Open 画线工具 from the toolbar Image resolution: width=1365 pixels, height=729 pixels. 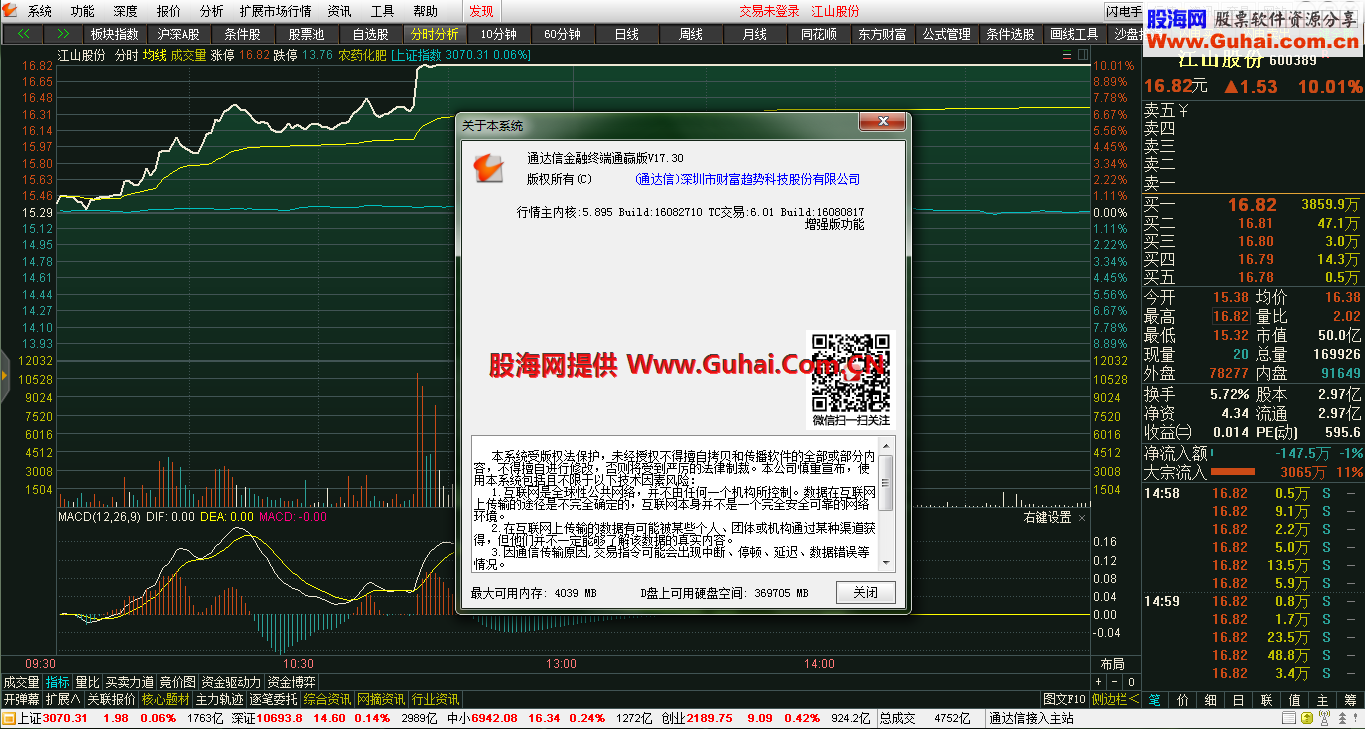(x=1074, y=34)
